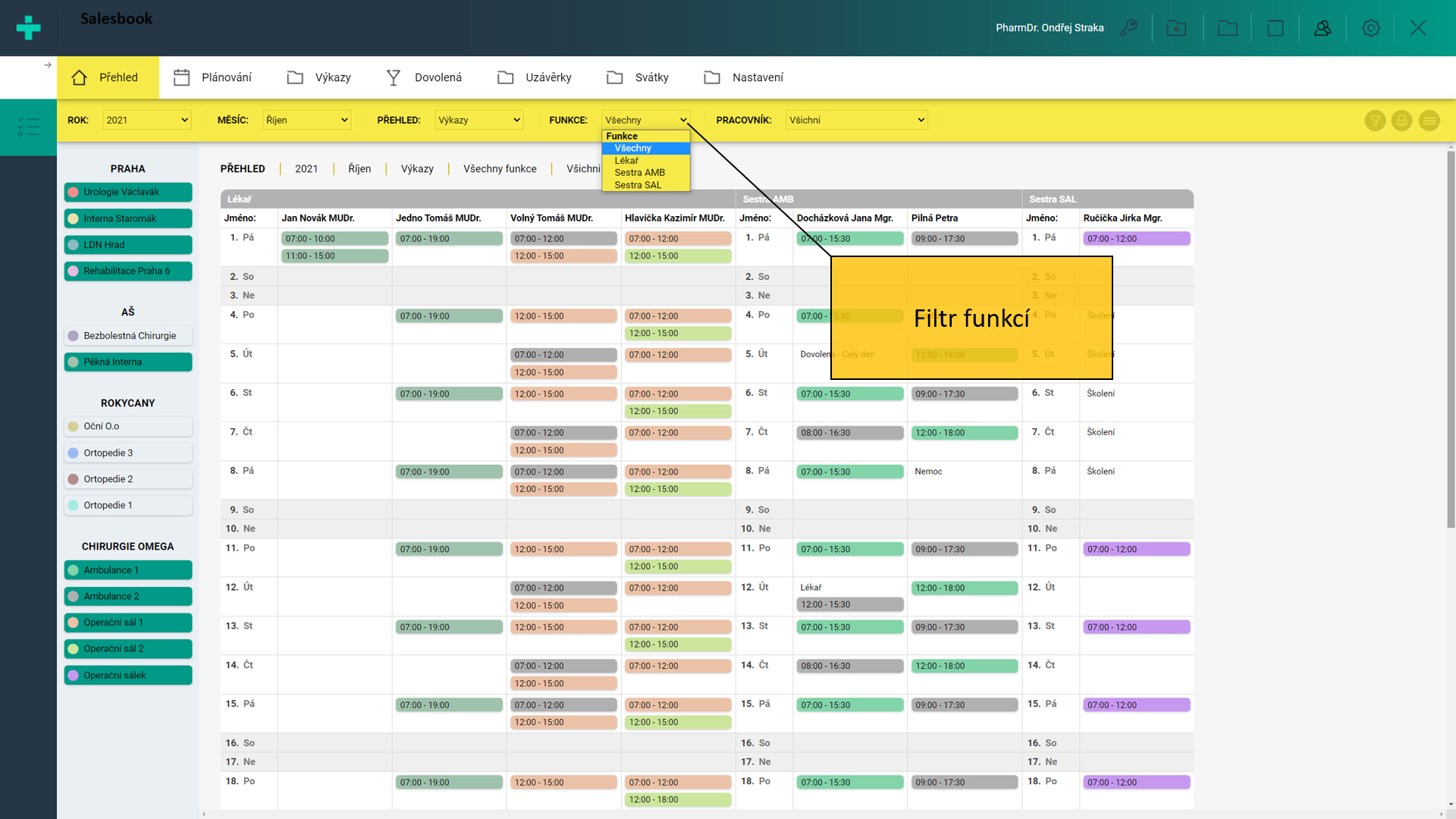Expand the PRACOVNÍK dropdown
1456x819 pixels.
[856, 120]
